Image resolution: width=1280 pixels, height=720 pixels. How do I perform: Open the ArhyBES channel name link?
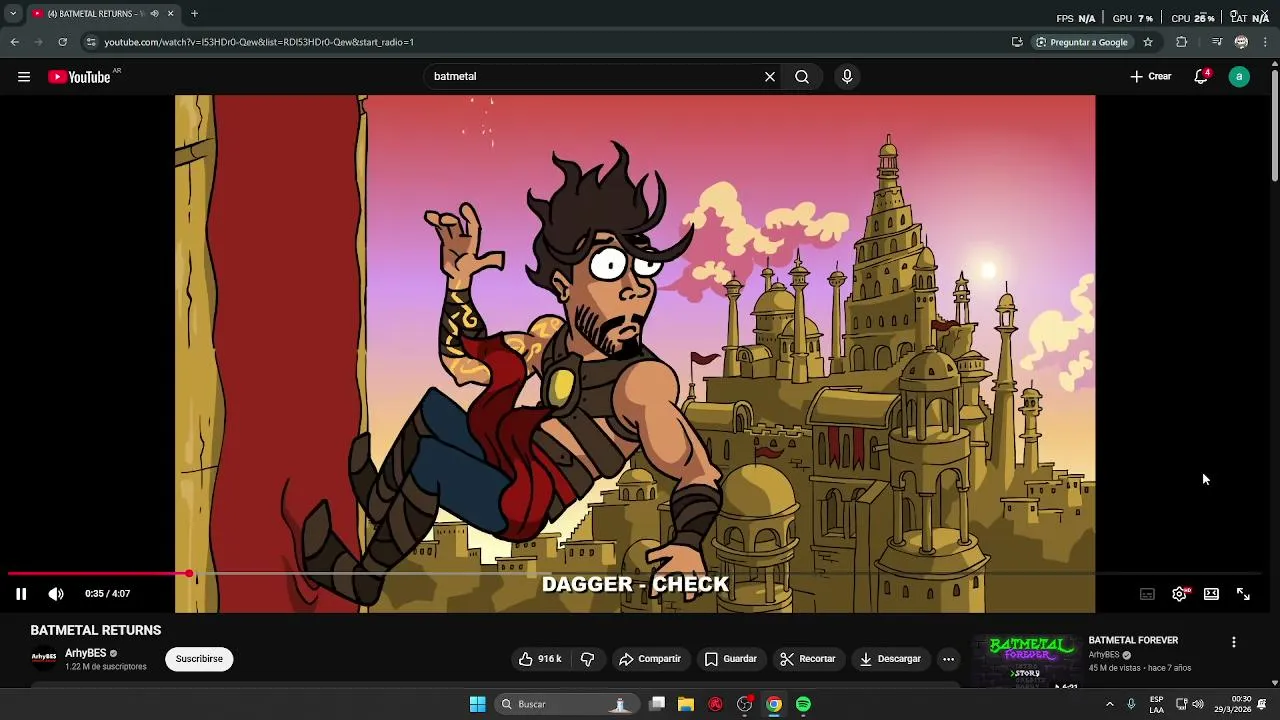pos(85,653)
